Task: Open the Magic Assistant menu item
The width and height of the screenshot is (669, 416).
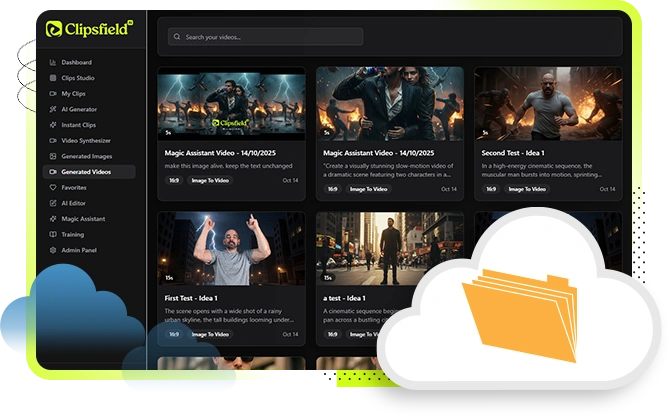Action: click(x=83, y=218)
